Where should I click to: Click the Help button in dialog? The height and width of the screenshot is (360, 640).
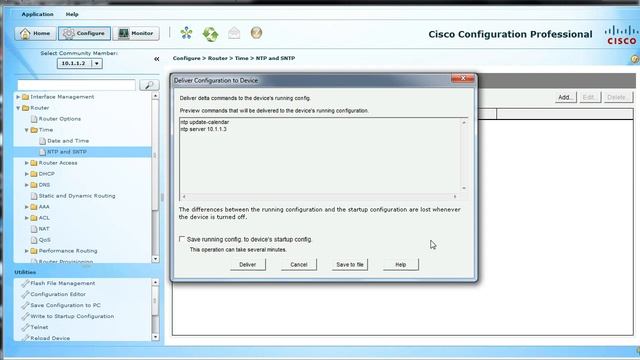(401, 264)
